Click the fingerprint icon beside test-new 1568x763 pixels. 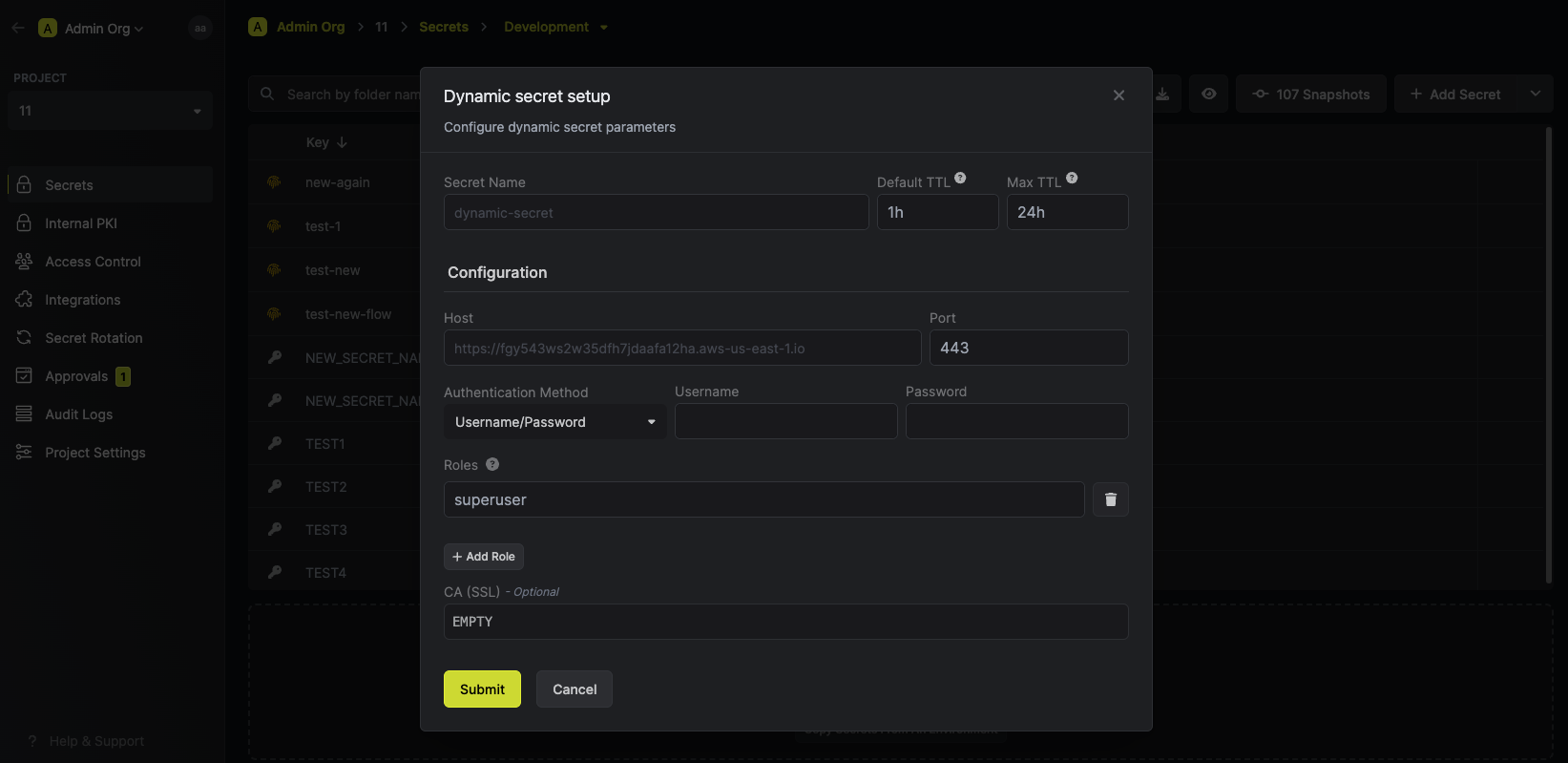point(274,270)
